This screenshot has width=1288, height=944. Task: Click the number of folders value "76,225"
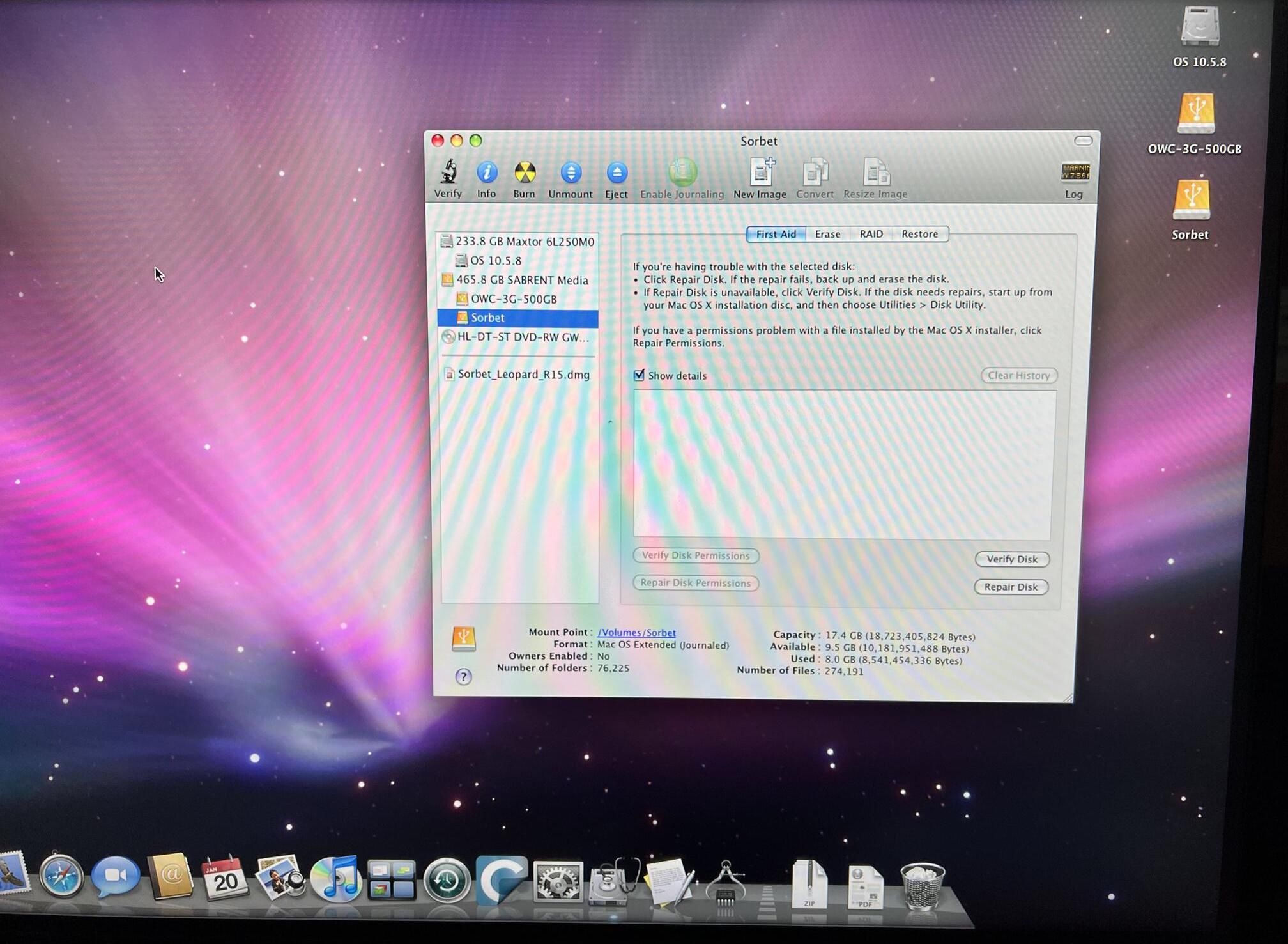tap(613, 668)
